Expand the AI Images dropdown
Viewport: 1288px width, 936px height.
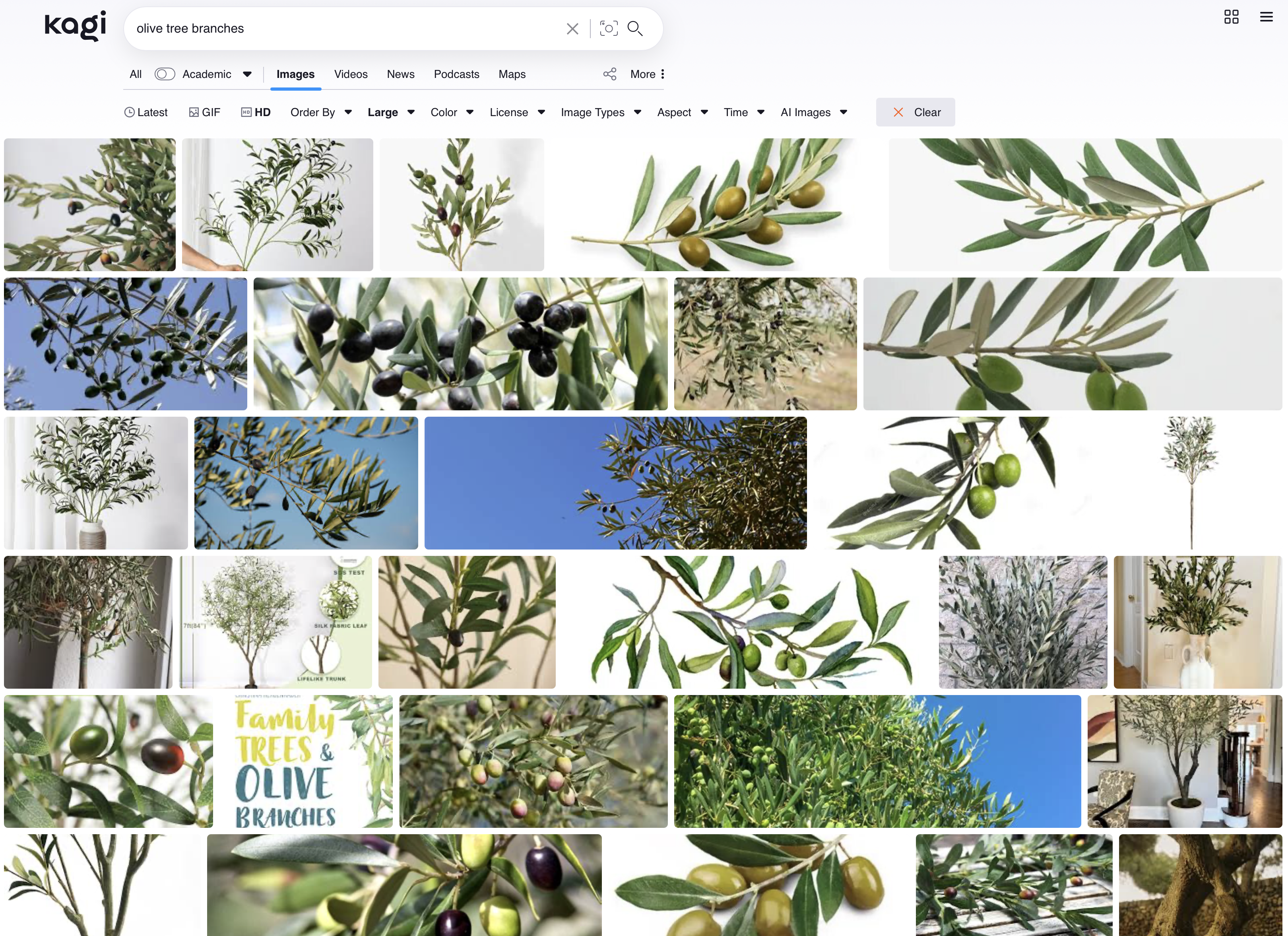click(813, 113)
